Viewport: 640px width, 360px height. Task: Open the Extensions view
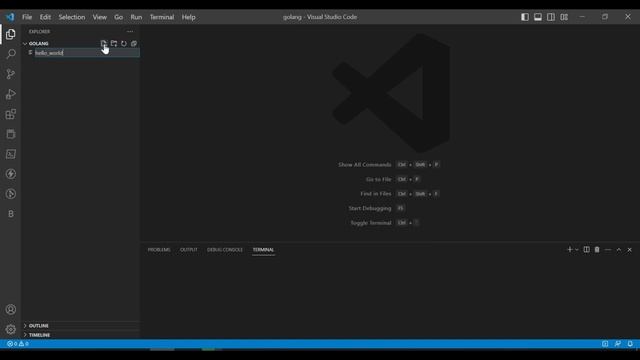coord(11,114)
